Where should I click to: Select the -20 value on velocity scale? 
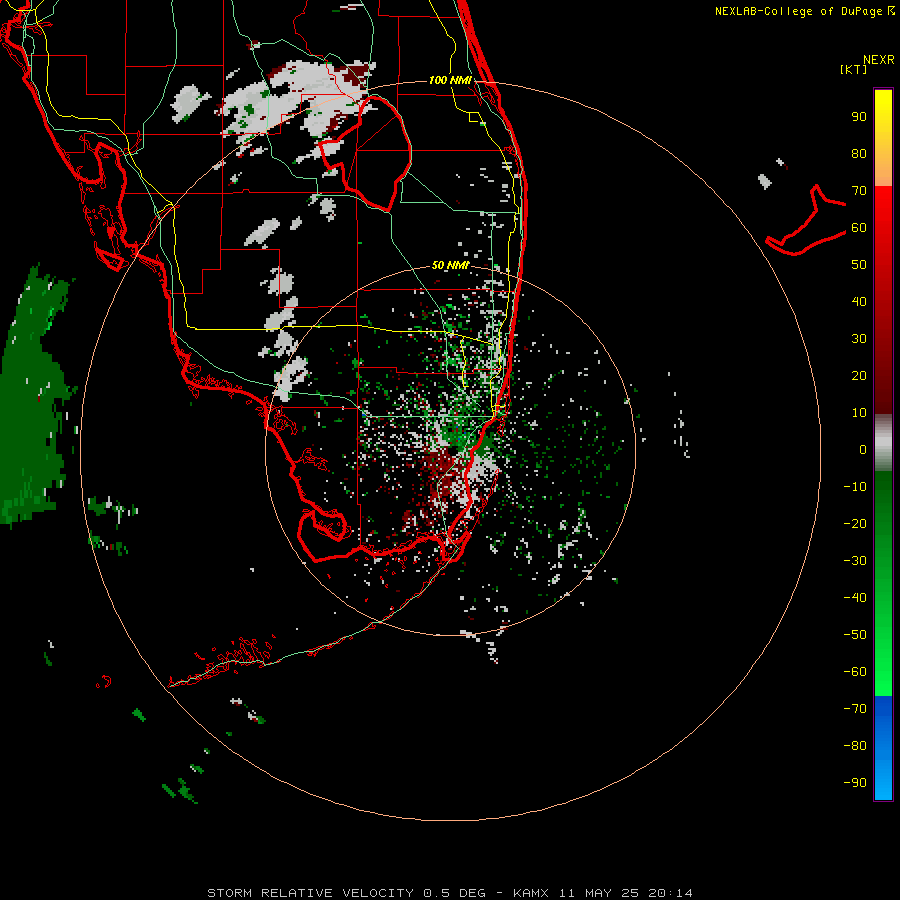click(855, 524)
